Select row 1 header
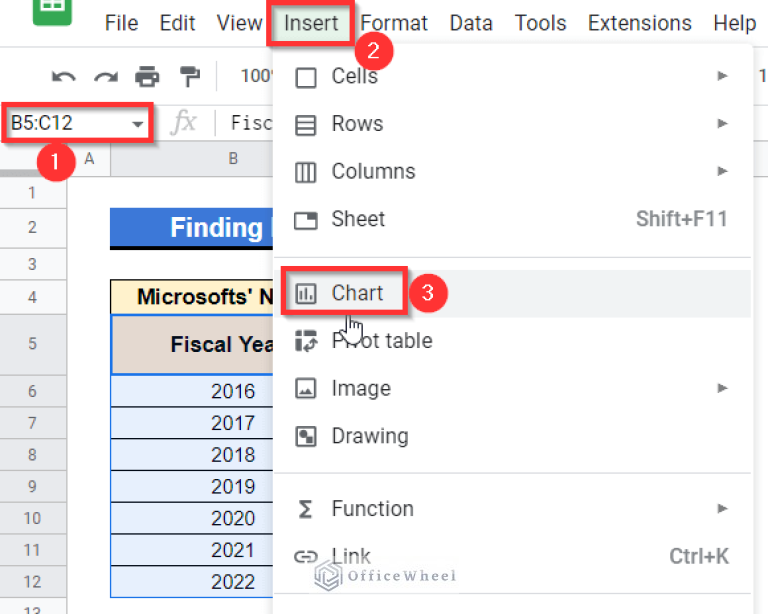 (x=33, y=193)
